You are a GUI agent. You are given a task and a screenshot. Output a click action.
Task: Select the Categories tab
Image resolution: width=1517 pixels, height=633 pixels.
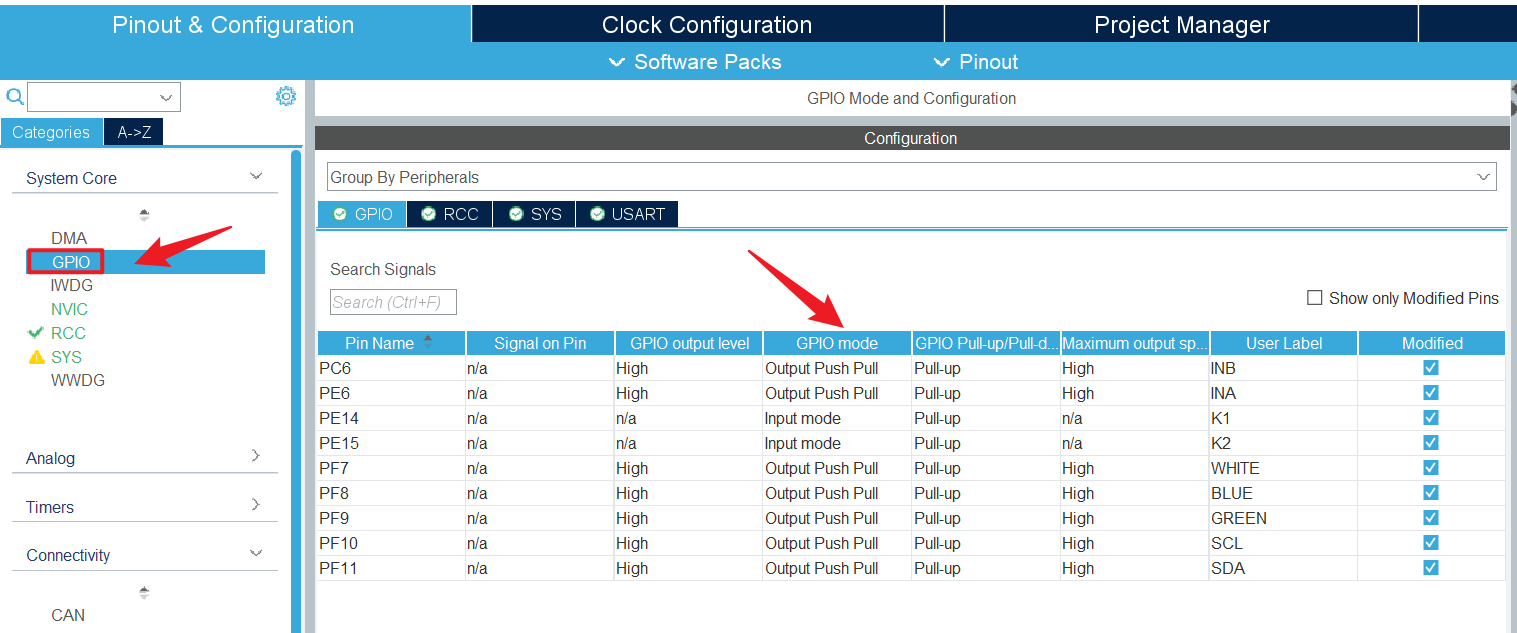tap(51, 132)
